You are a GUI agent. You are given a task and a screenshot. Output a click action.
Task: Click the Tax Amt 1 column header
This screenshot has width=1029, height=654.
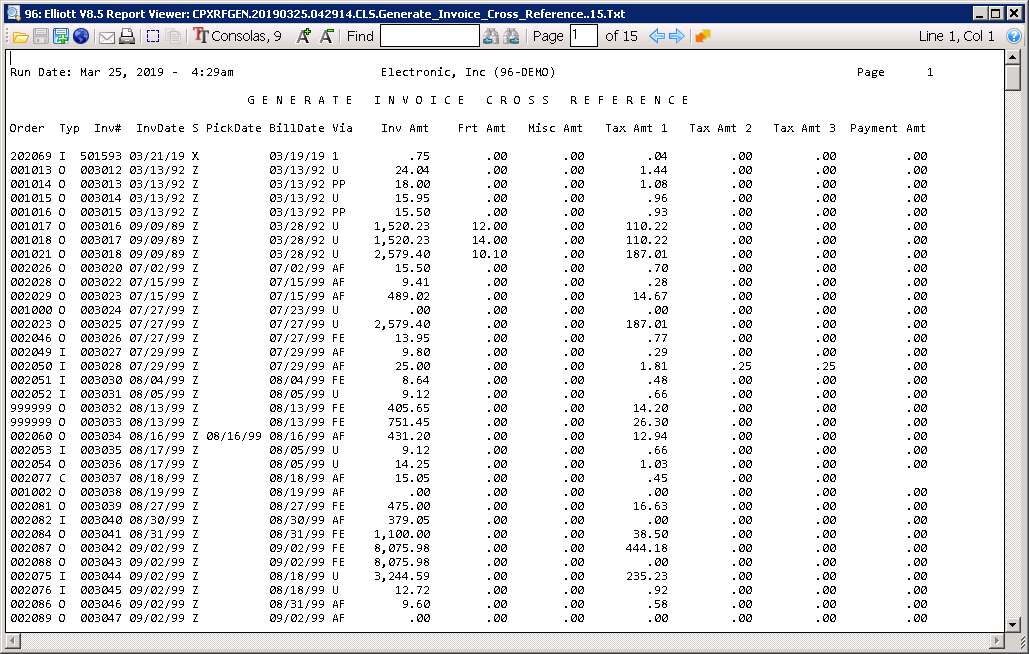point(636,129)
